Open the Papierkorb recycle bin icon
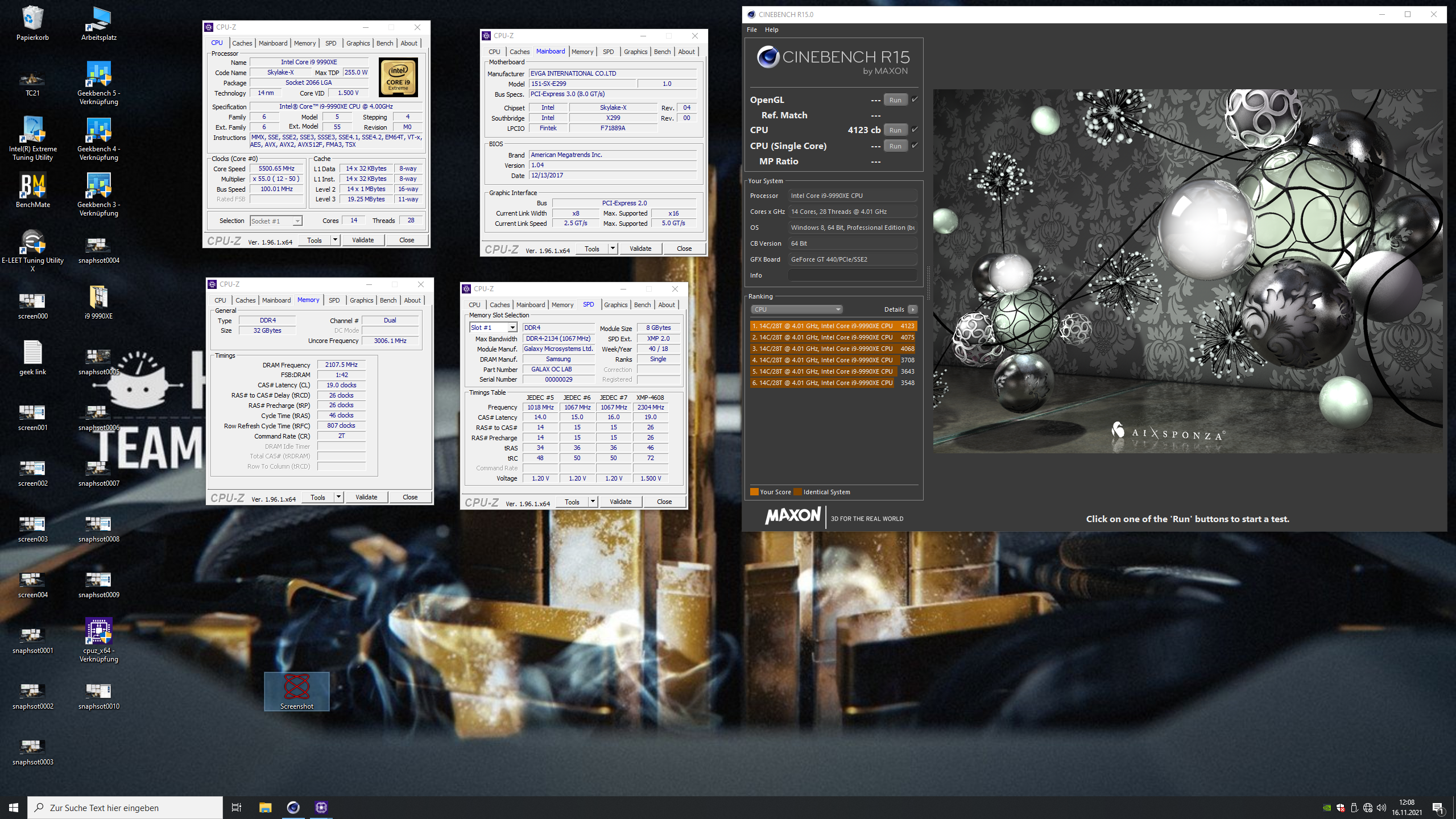Viewport: 1456px width, 819px height. [x=32, y=23]
